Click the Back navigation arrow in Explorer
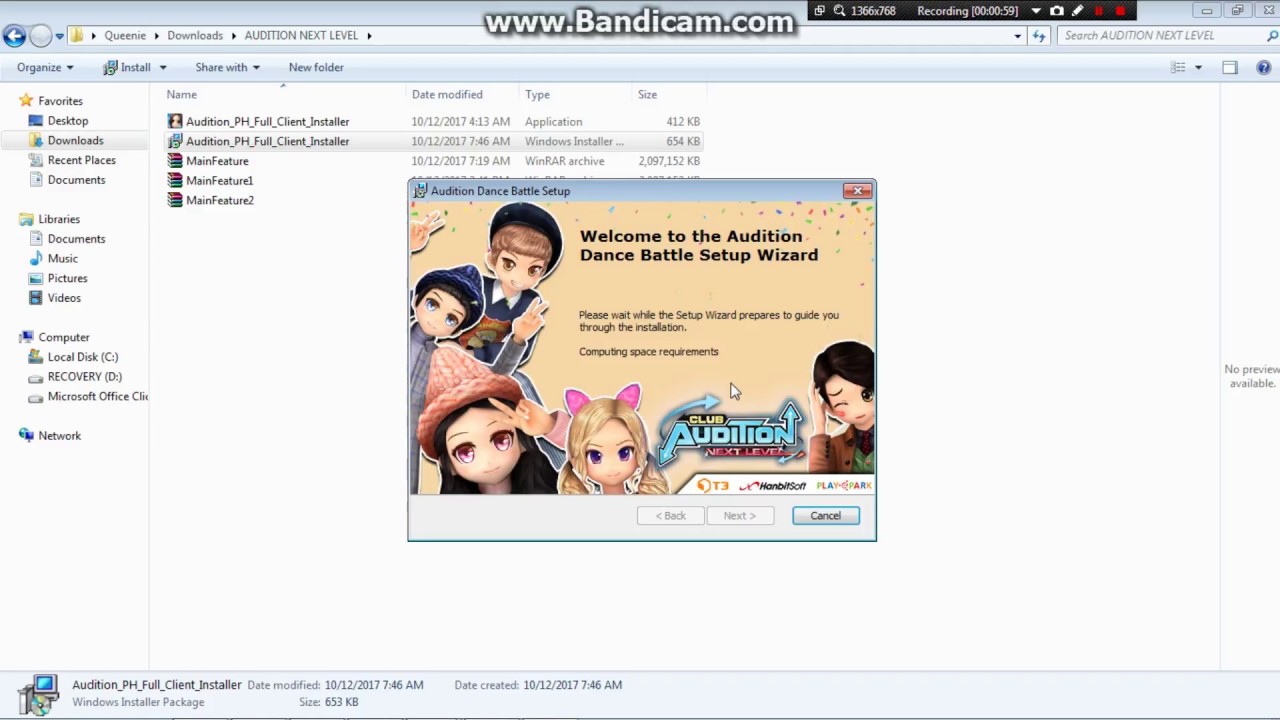Viewport: 1280px width, 720px height. point(14,36)
